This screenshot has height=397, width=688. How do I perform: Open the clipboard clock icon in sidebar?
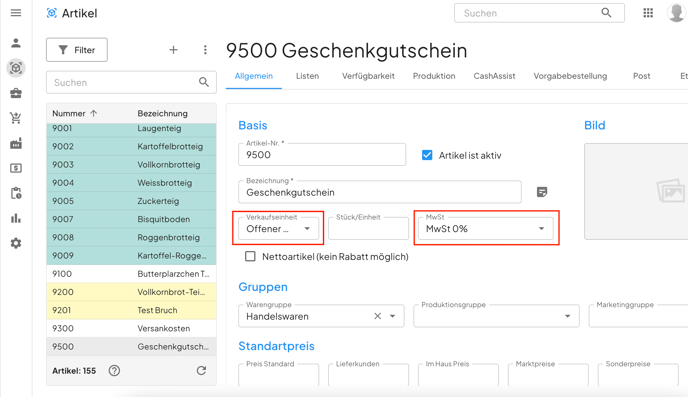point(16,193)
